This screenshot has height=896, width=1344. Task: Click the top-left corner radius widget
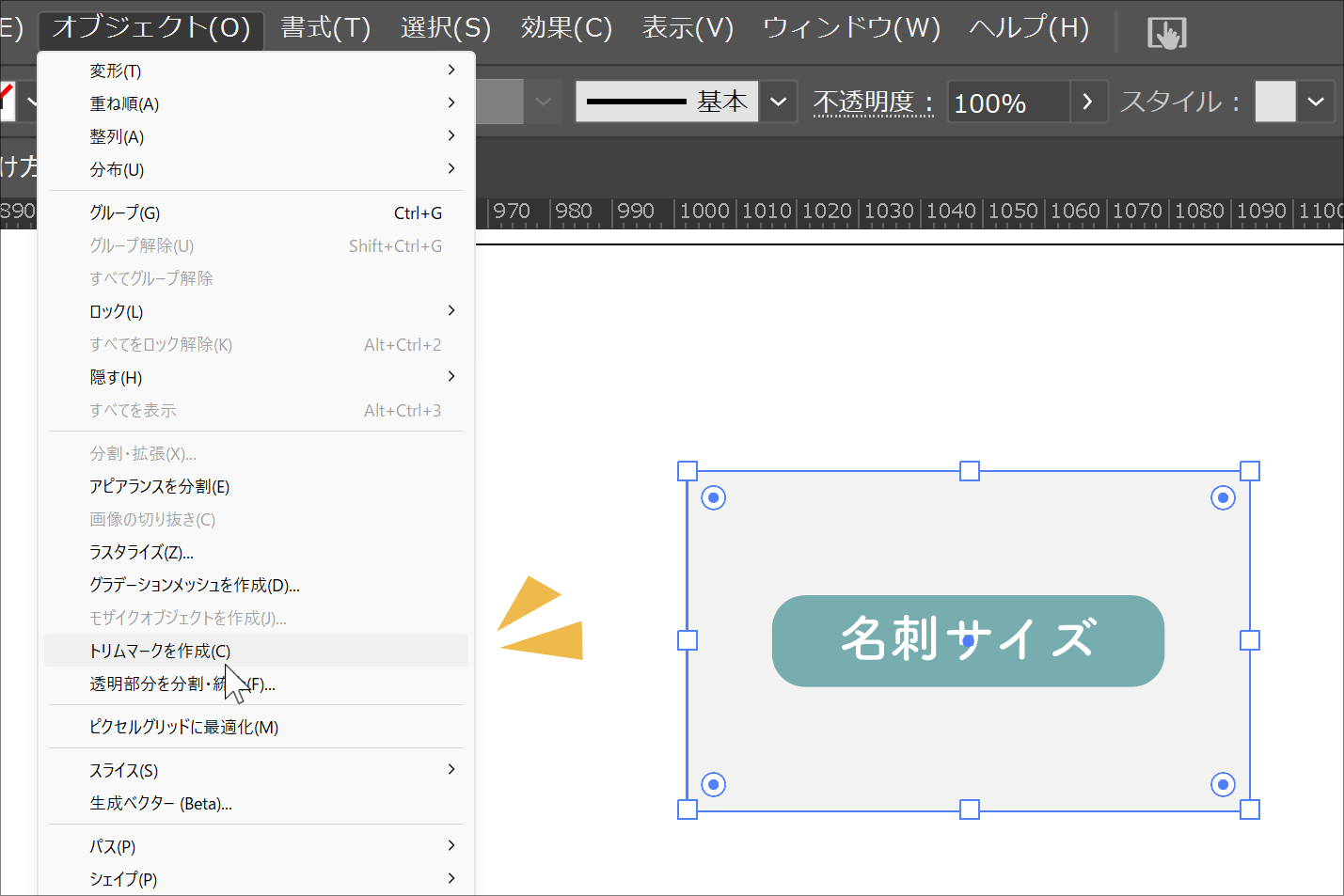click(714, 497)
